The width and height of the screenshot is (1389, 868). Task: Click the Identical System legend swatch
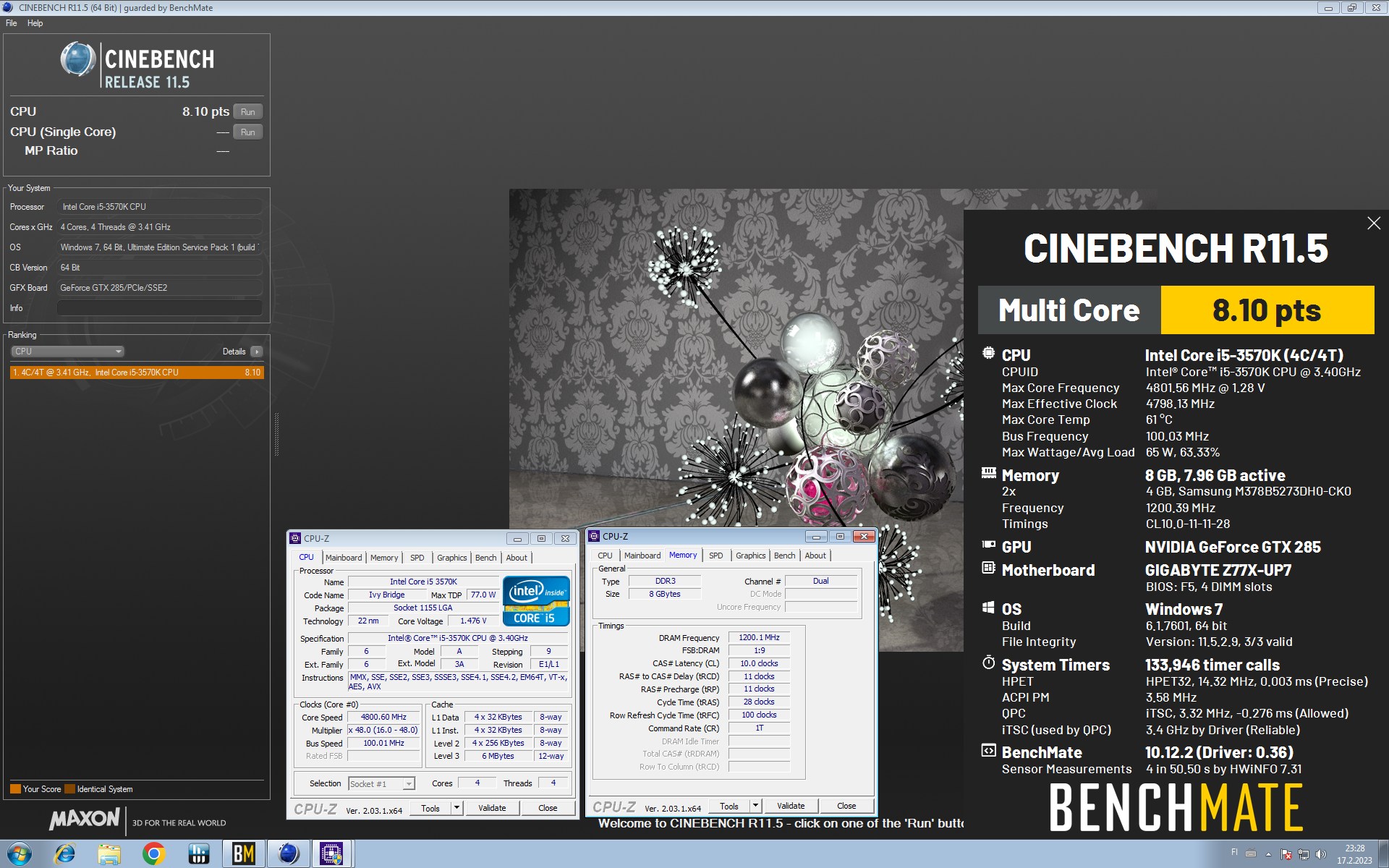[69, 789]
